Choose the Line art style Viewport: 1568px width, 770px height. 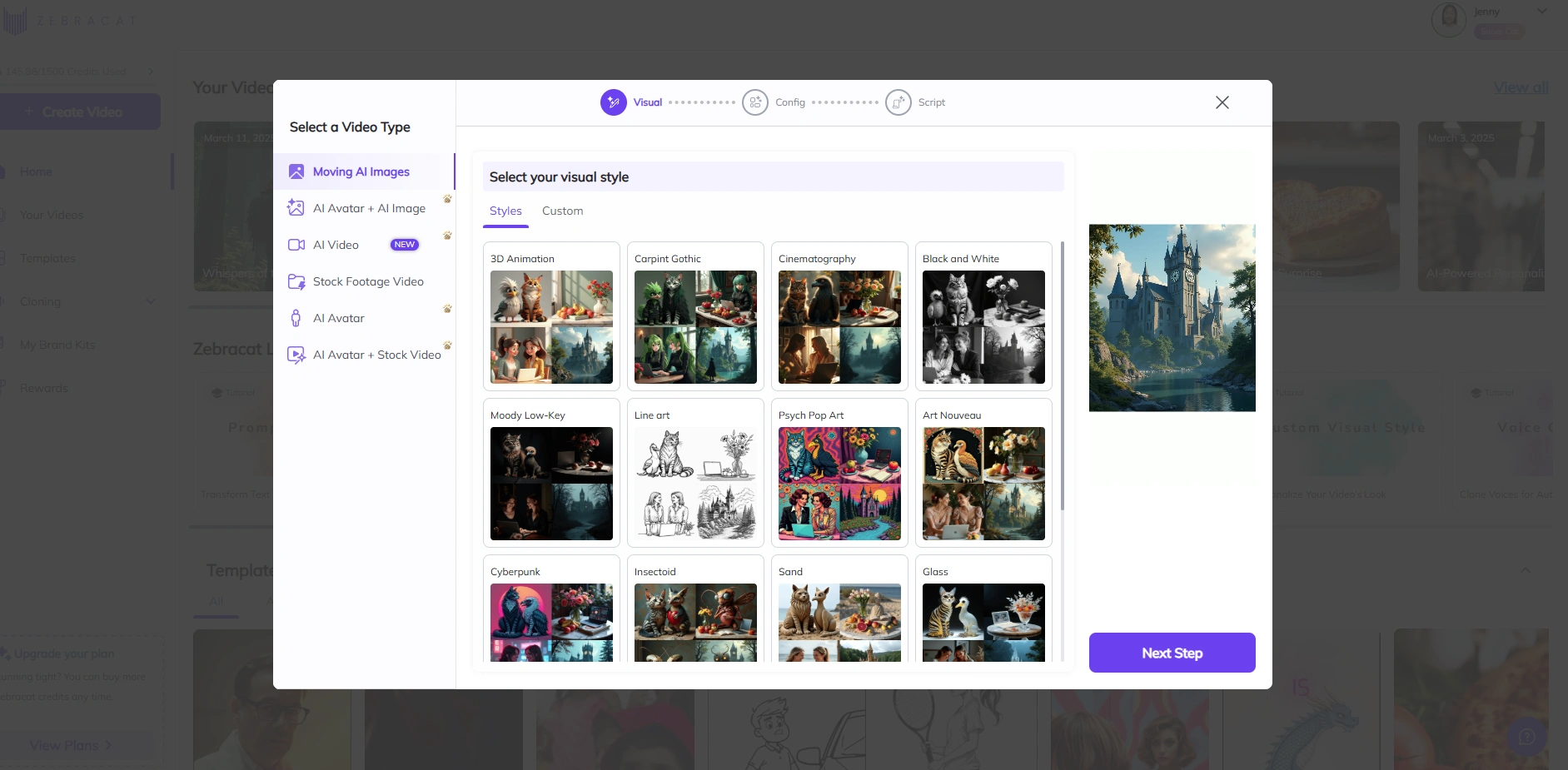point(695,473)
